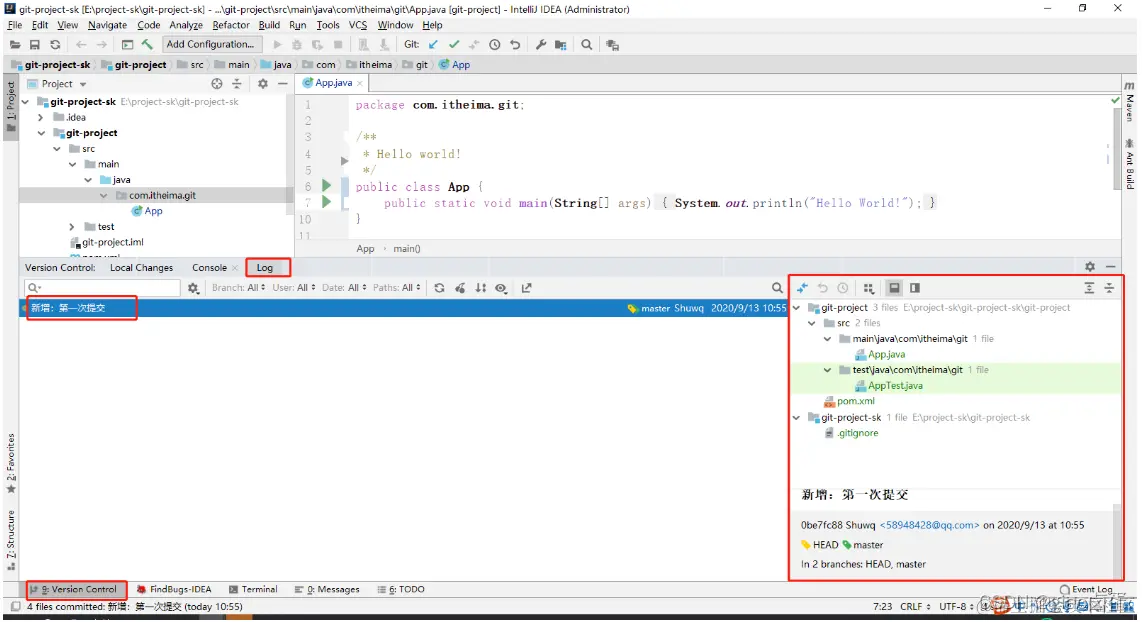Click Collapse All icon in commit details
1142x622 pixels.
click(1109, 288)
